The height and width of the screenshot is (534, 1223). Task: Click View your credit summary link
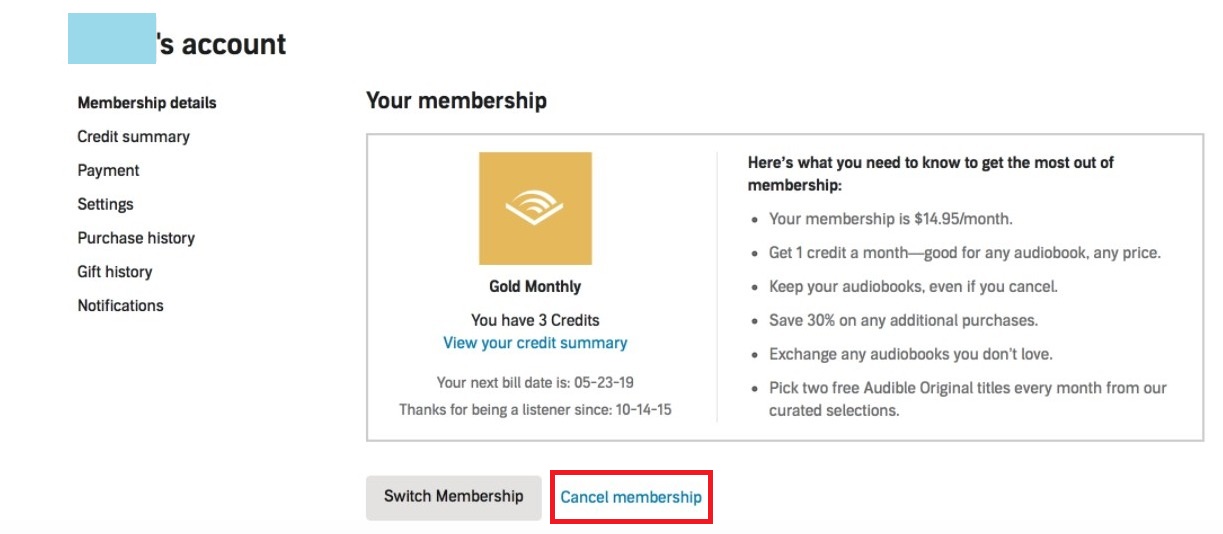[x=535, y=343]
